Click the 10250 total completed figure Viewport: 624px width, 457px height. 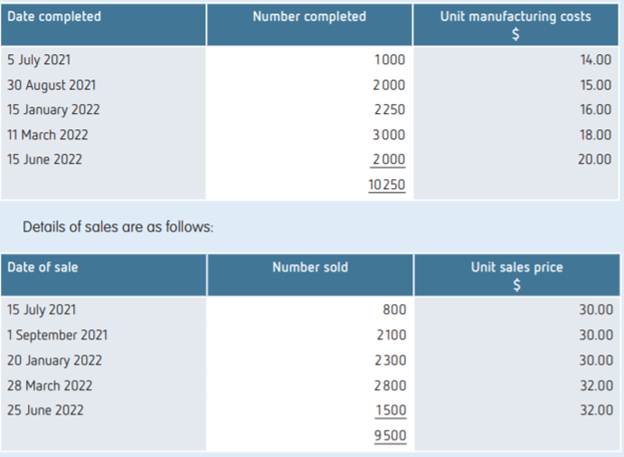(386, 185)
